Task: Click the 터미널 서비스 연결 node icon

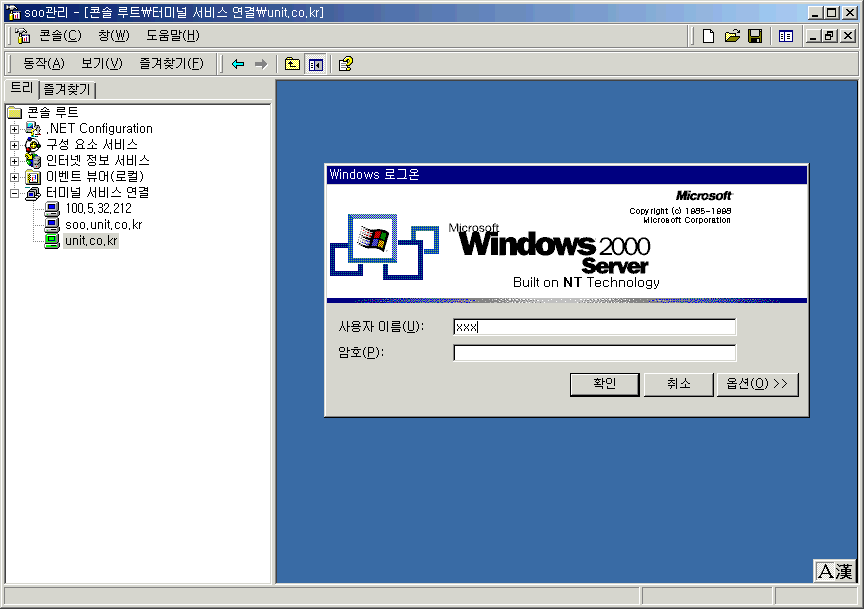Action: 33,193
